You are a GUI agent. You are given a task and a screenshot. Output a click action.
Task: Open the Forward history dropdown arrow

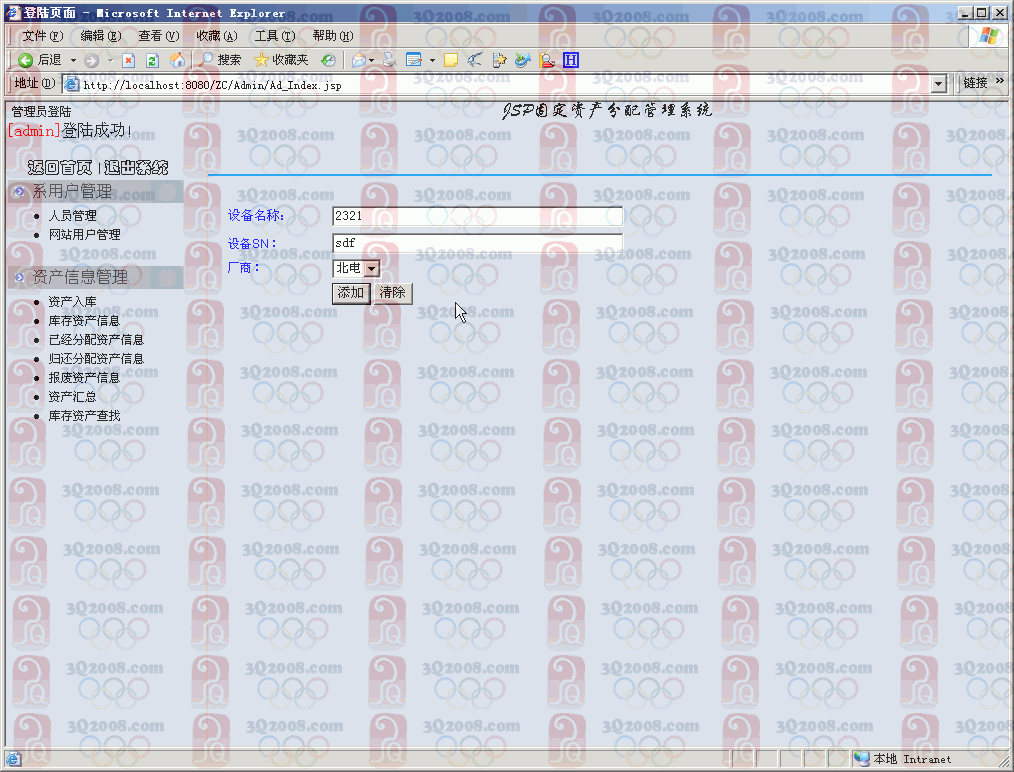[110, 61]
